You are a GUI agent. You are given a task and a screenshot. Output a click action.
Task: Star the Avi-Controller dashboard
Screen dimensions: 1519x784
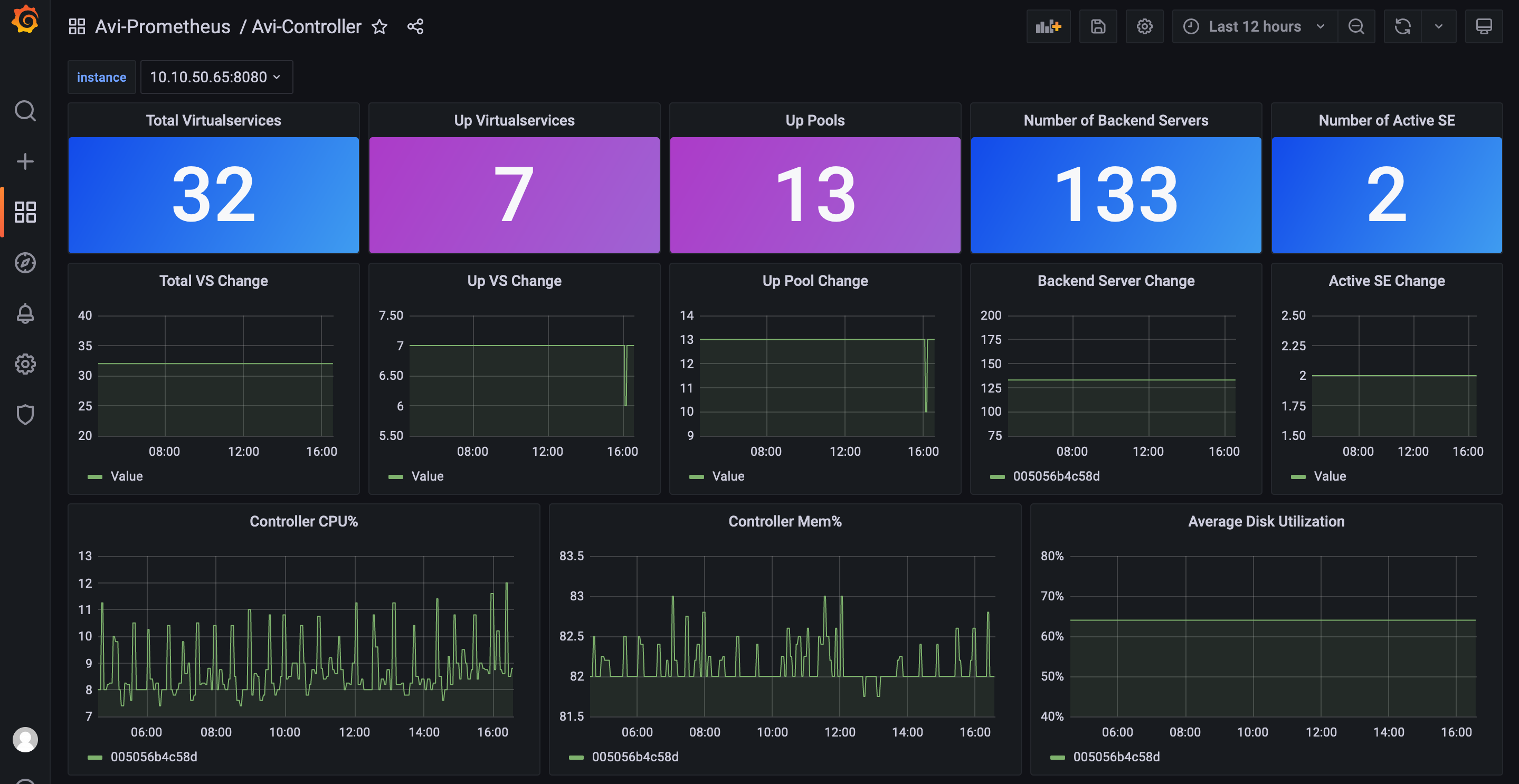(380, 26)
